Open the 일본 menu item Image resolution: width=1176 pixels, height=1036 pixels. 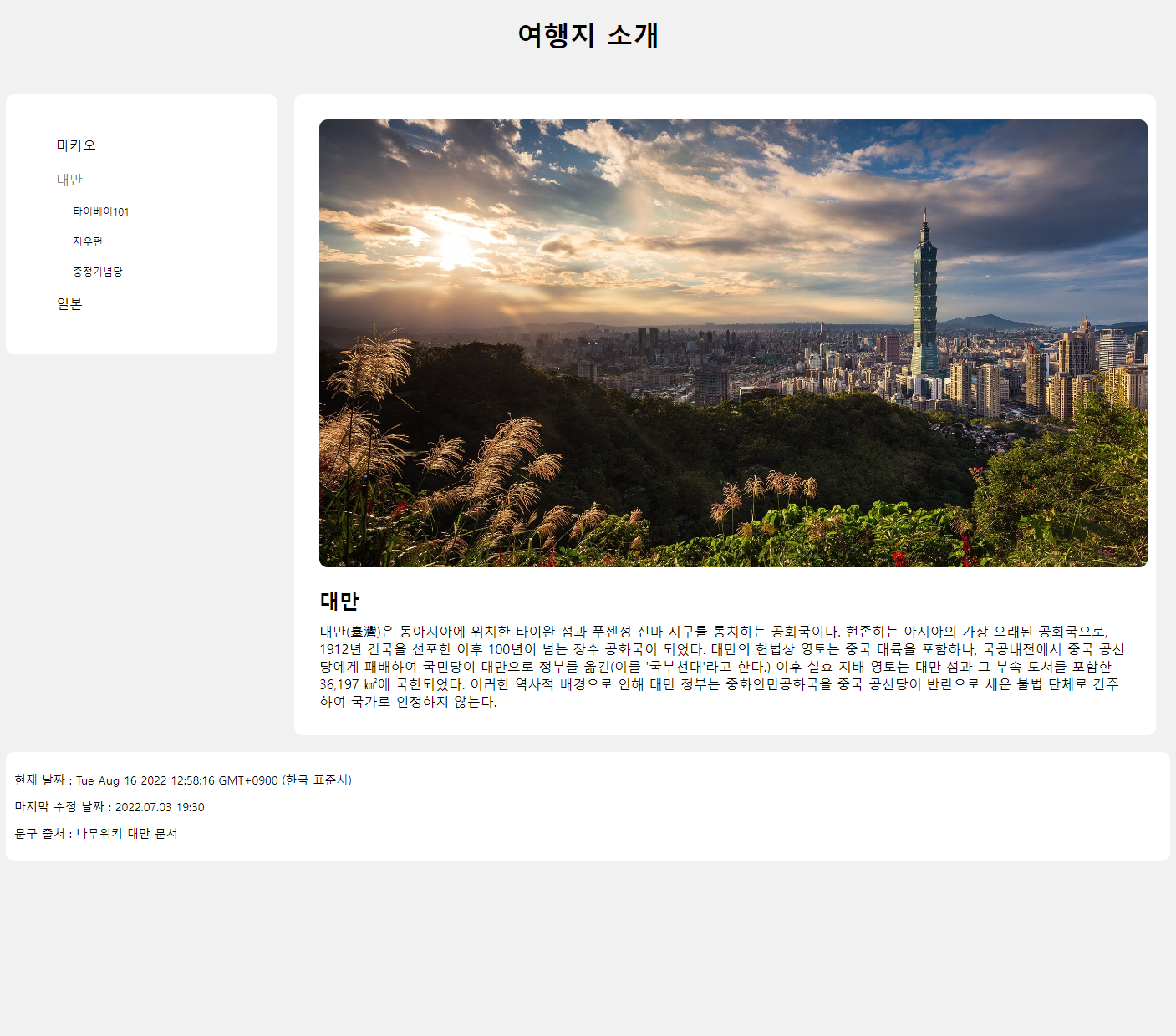point(69,304)
